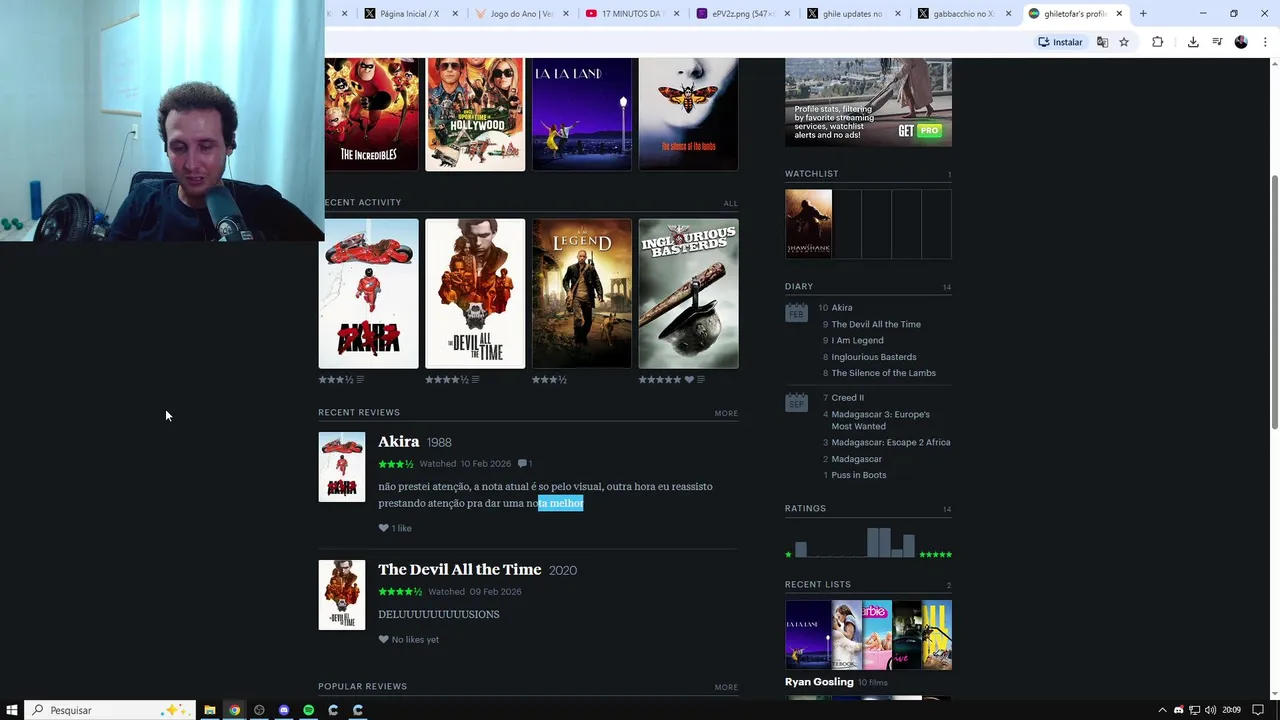Open Akira 1988 year link
The width and height of the screenshot is (1280, 720).
[x=439, y=442]
